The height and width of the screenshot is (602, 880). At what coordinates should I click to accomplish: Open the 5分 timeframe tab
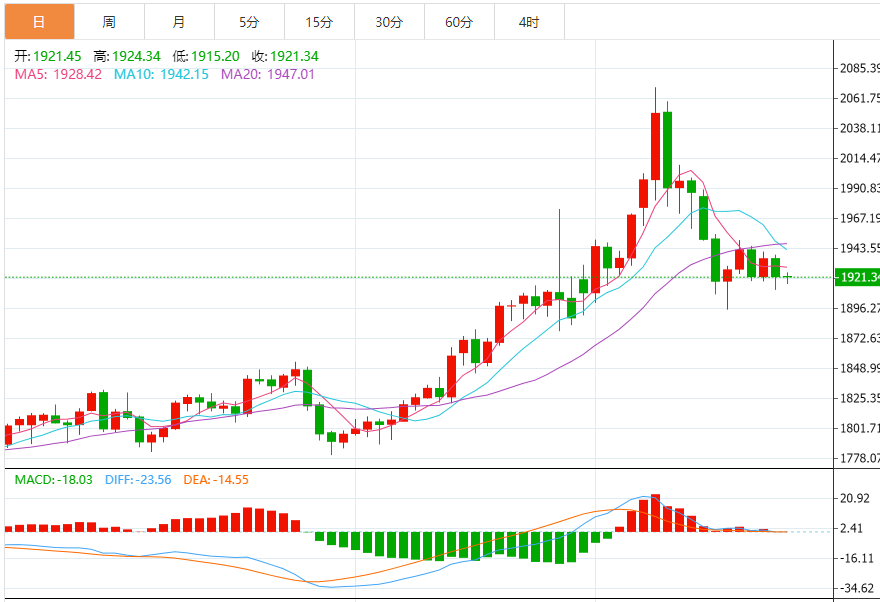[249, 22]
